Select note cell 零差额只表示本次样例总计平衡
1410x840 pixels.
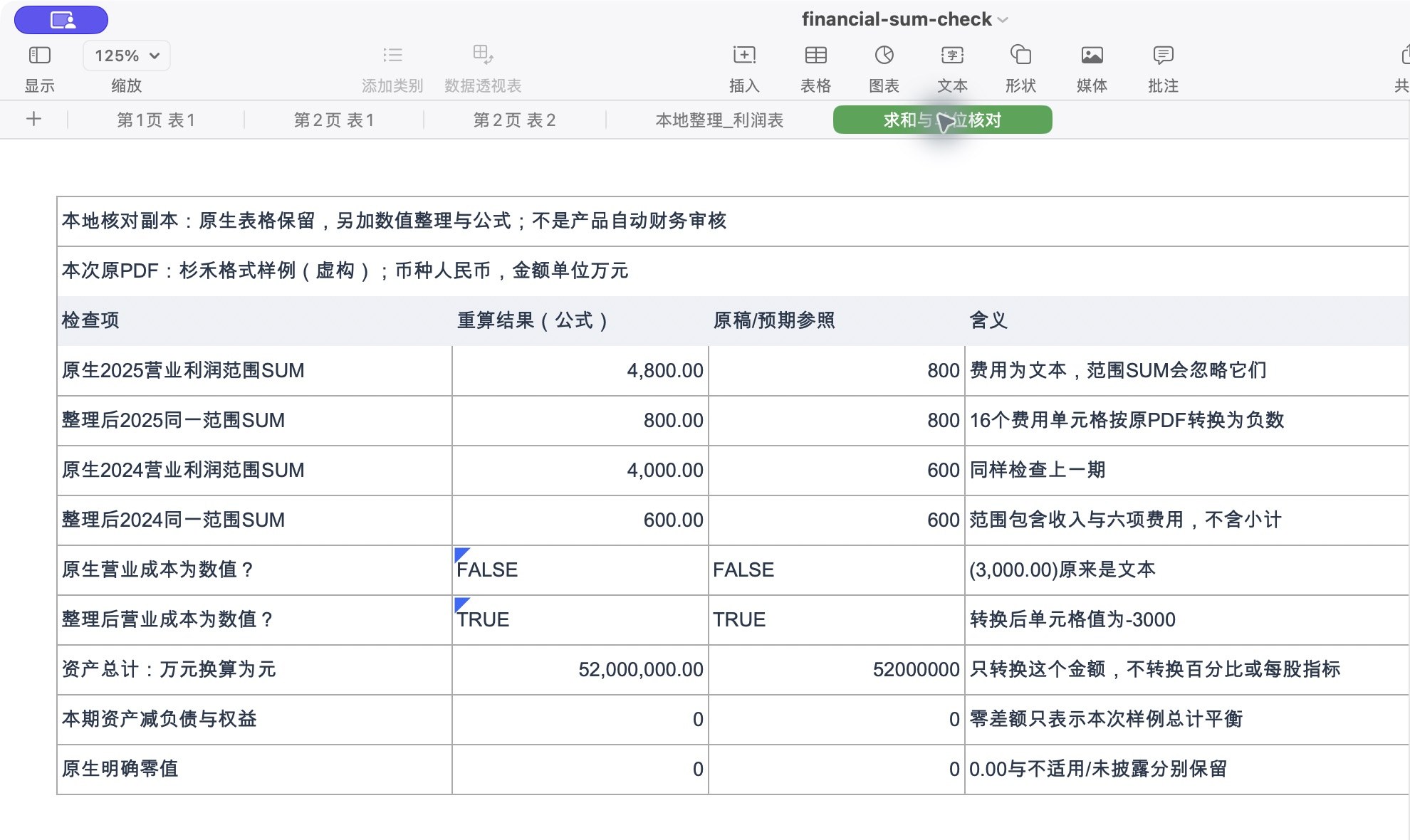click(1187, 720)
